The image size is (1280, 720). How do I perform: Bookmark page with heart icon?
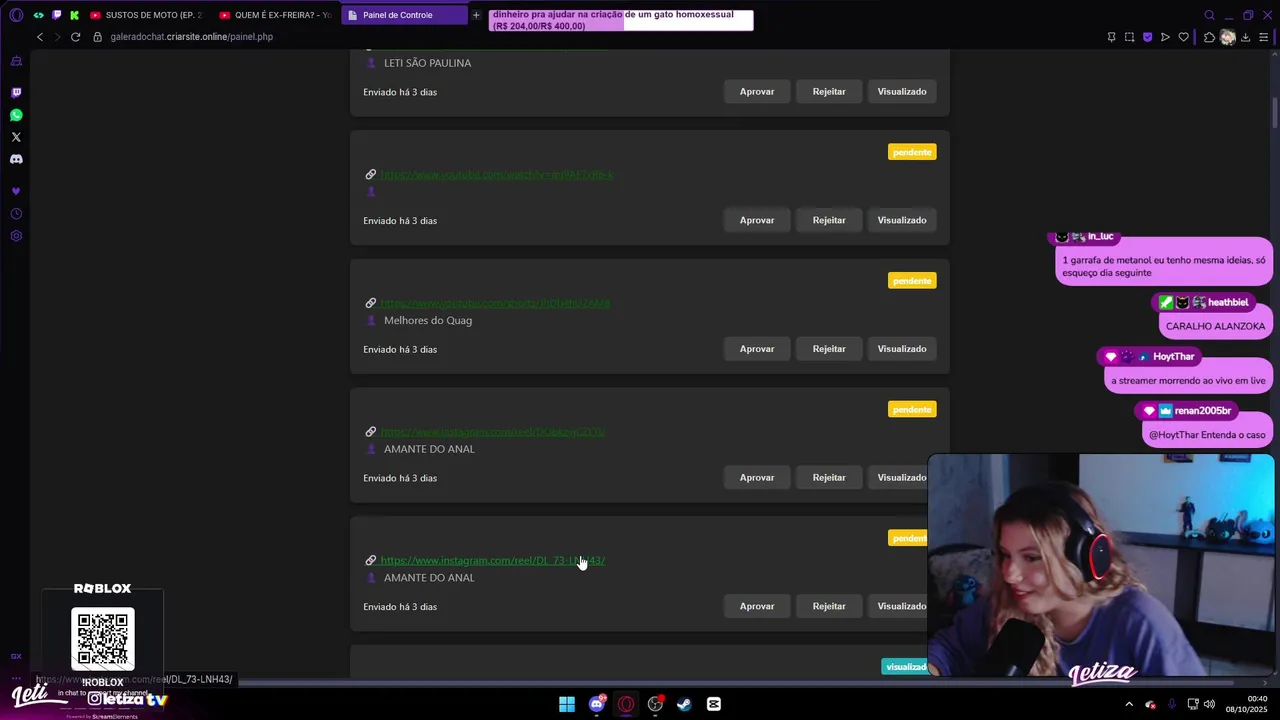click(1183, 37)
